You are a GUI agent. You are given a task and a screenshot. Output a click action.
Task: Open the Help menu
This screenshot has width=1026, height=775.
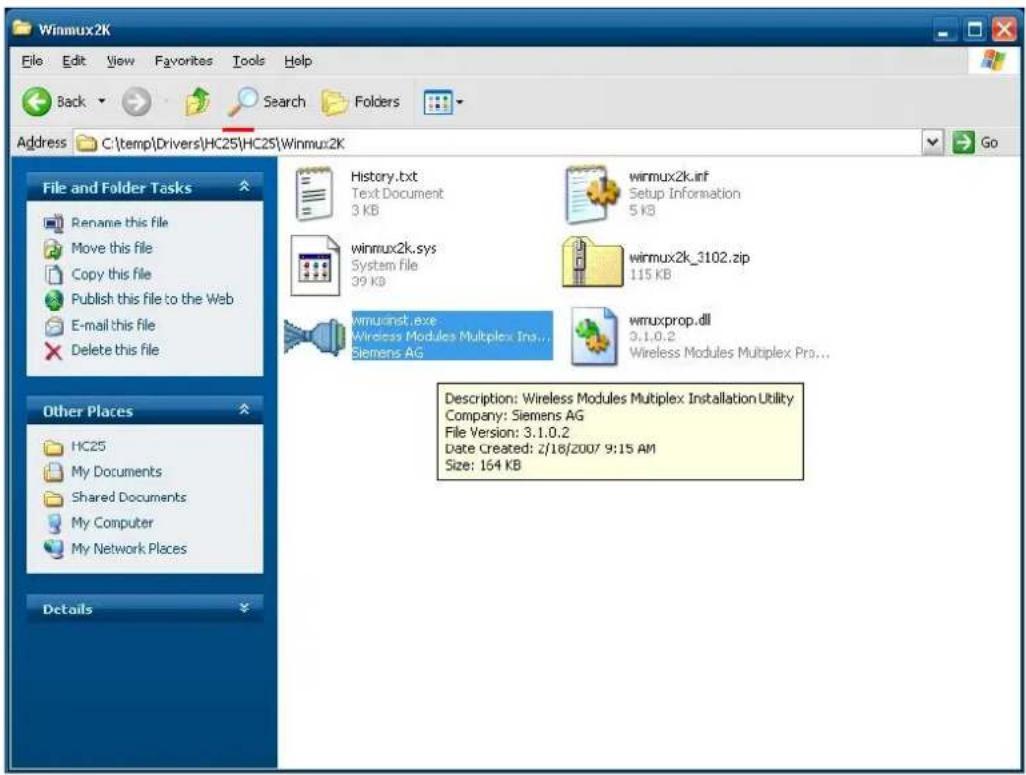[x=298, y=61]
